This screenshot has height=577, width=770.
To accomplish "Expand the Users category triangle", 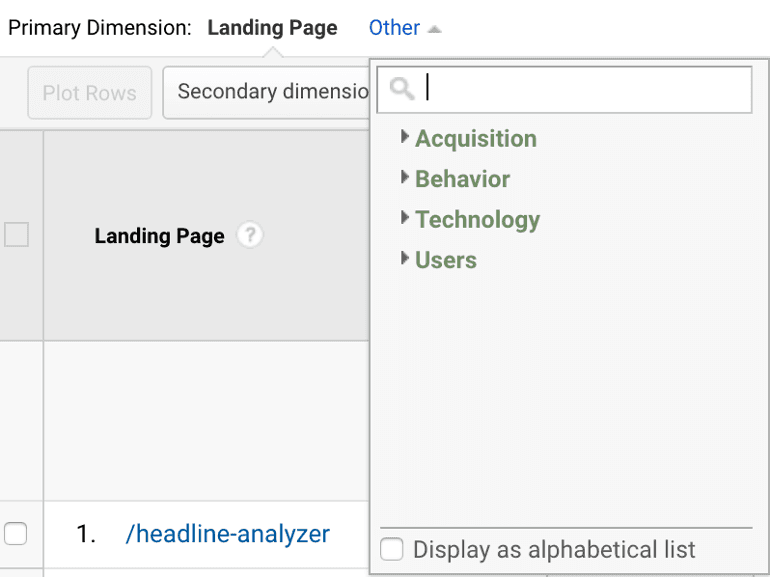I will pos(405,259).
